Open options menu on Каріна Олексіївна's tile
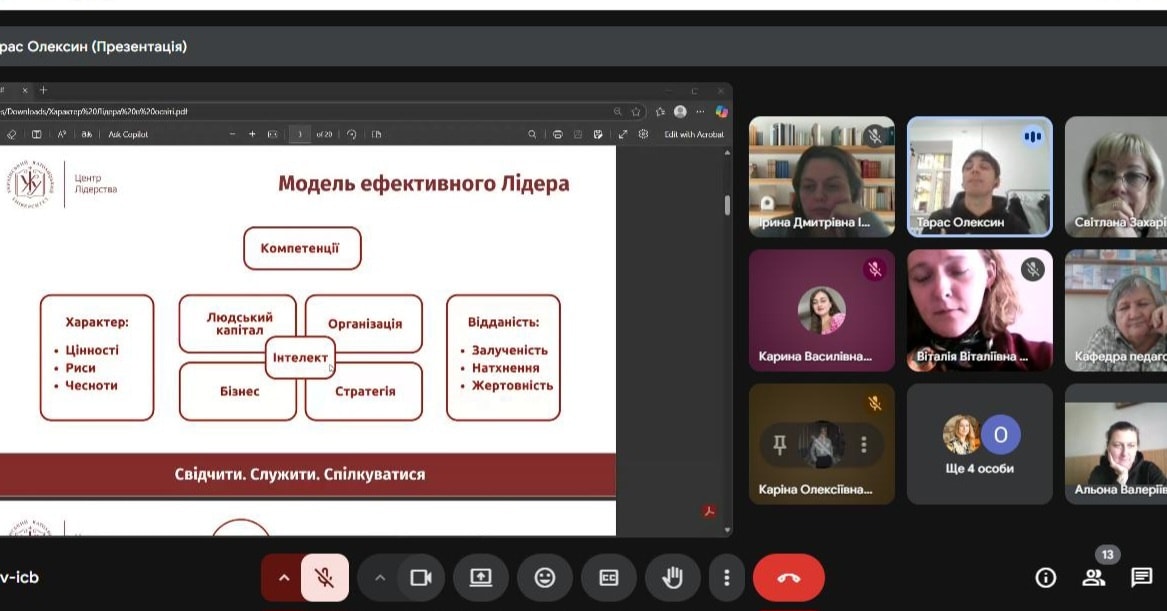 (863, 444)
